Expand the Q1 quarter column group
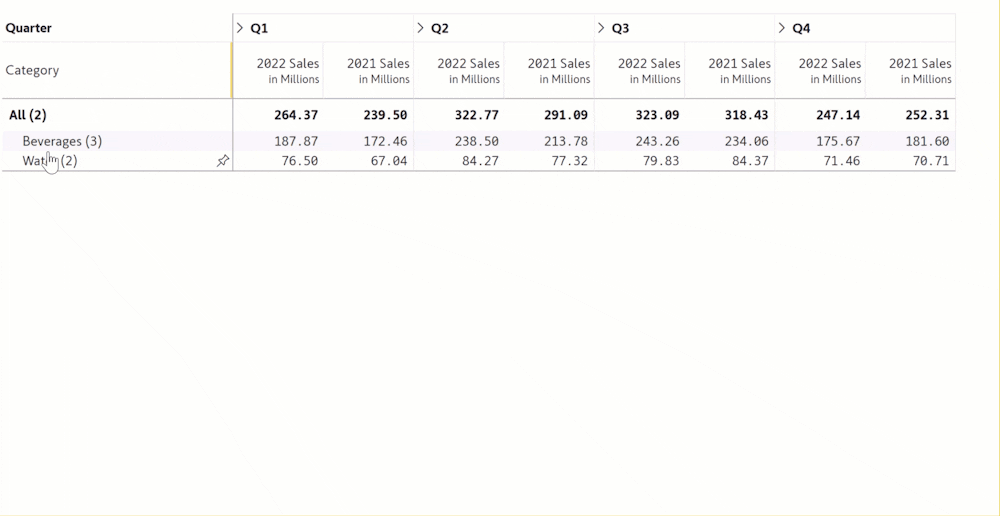This screenshot has height=516, width=1000. [x=241, y=28]
